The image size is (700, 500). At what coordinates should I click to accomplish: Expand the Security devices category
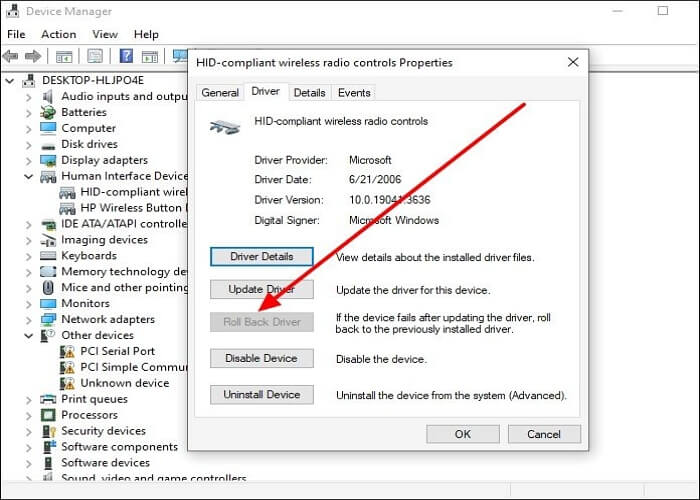point(29,432)
